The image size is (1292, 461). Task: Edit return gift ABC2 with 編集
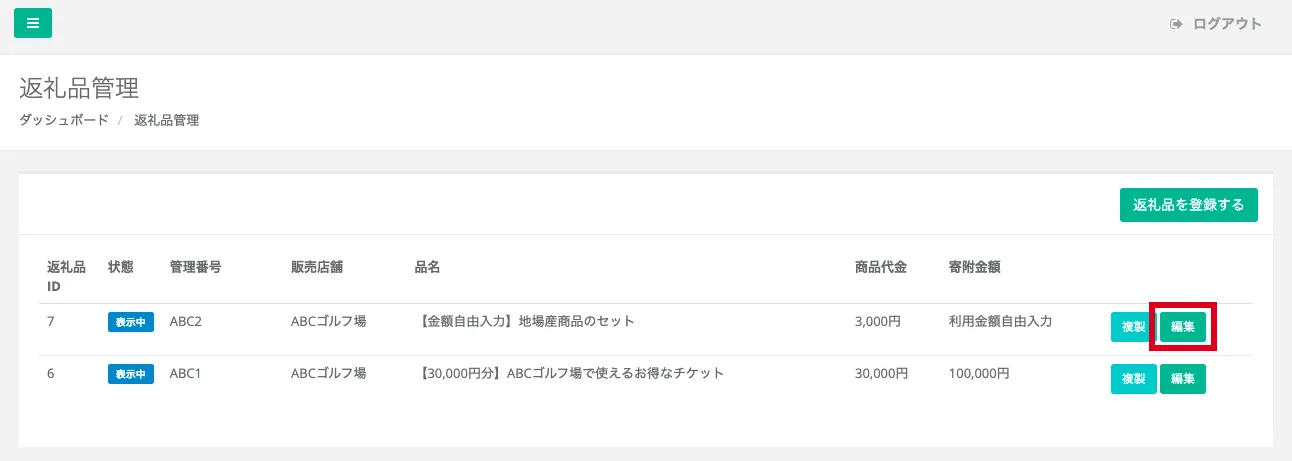tap(1183, 327)
